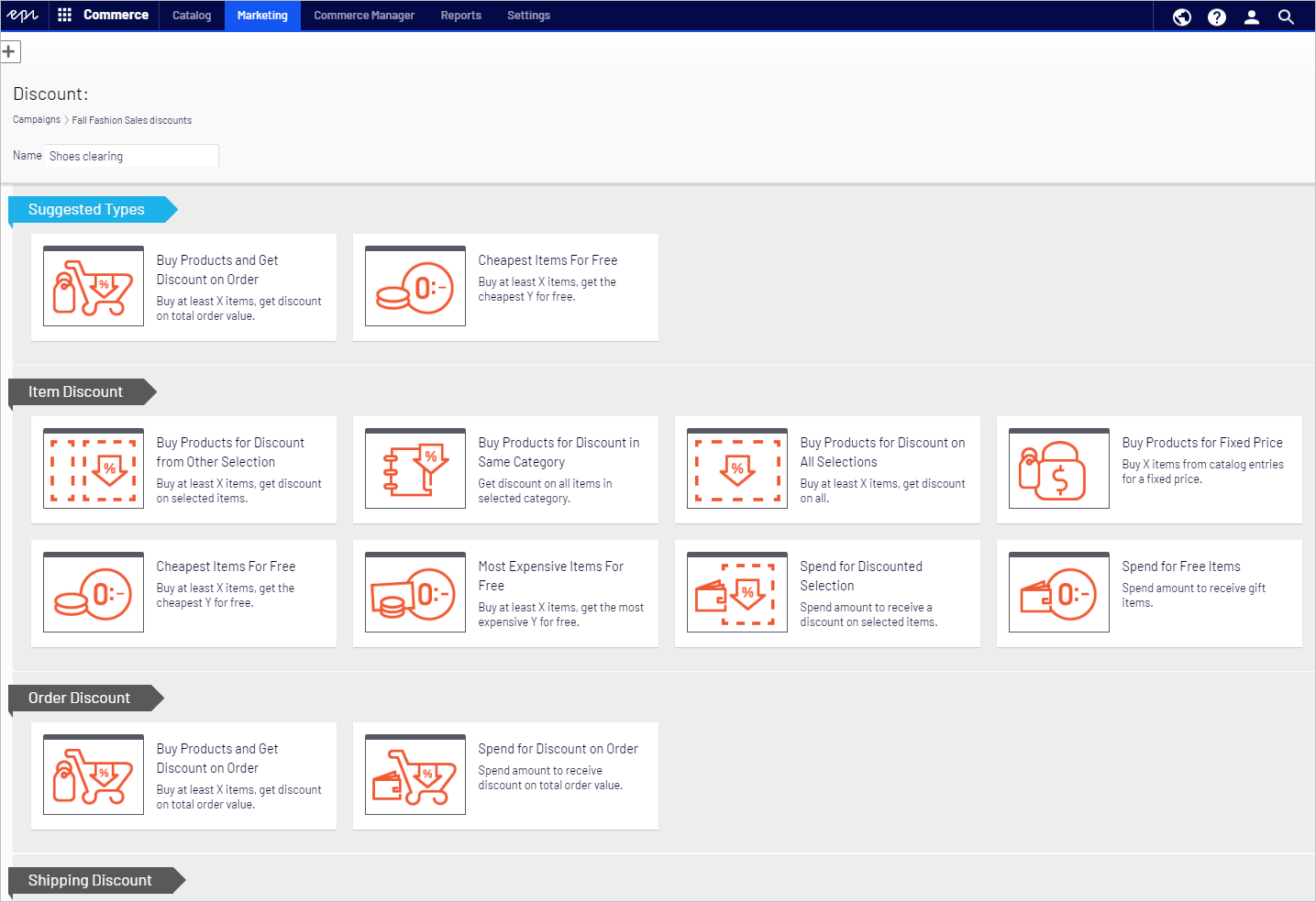This screenshot has width=1316, height=902.
Task: Click the 'Discount:' page heading
Action: click(x=50, y=93)
